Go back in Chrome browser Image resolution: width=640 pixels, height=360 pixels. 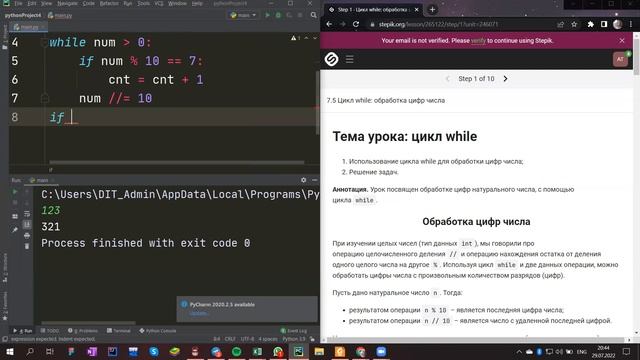[329, 24]
